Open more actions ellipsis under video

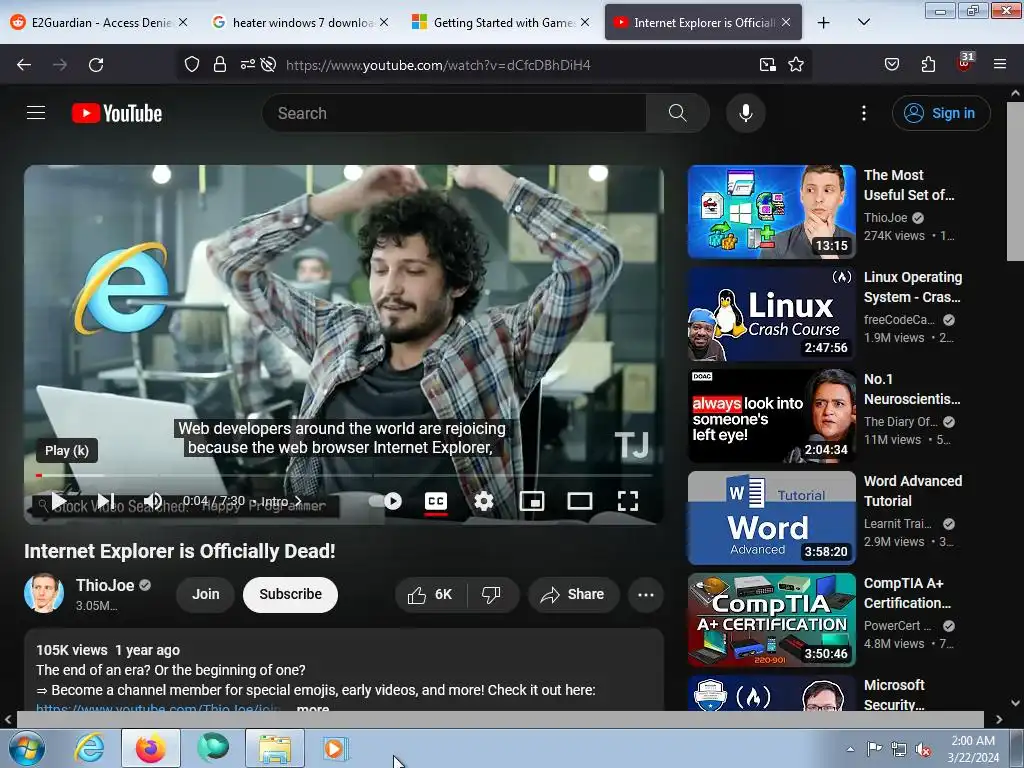pos(646,595)
